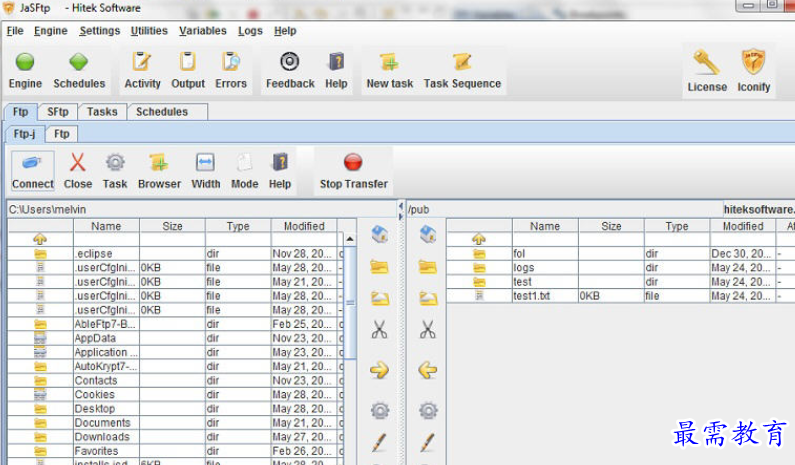
Task: Select the remote fol directory
Action: click(x=621, y=254)
